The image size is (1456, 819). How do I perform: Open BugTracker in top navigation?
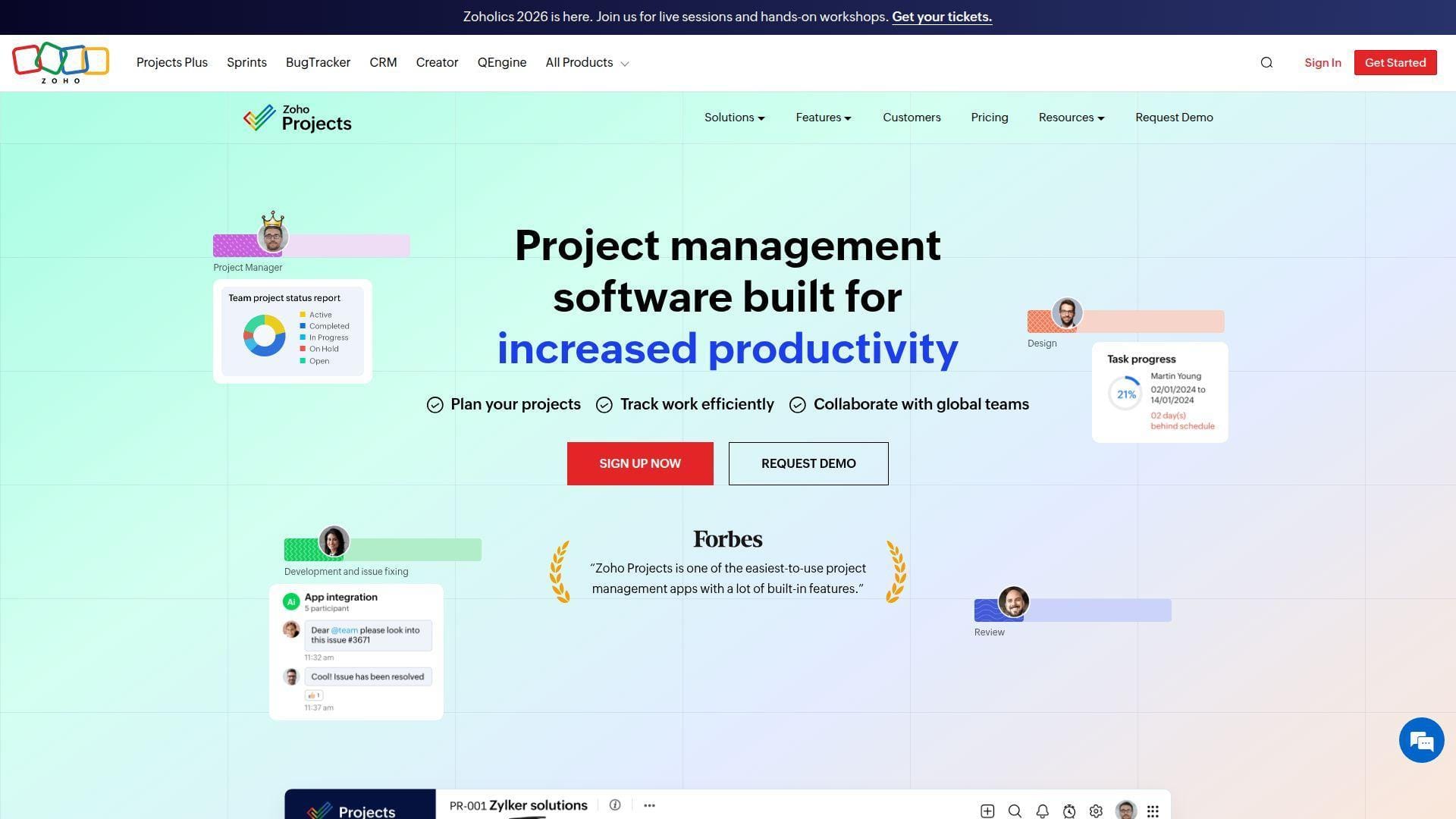coord(318,63)
